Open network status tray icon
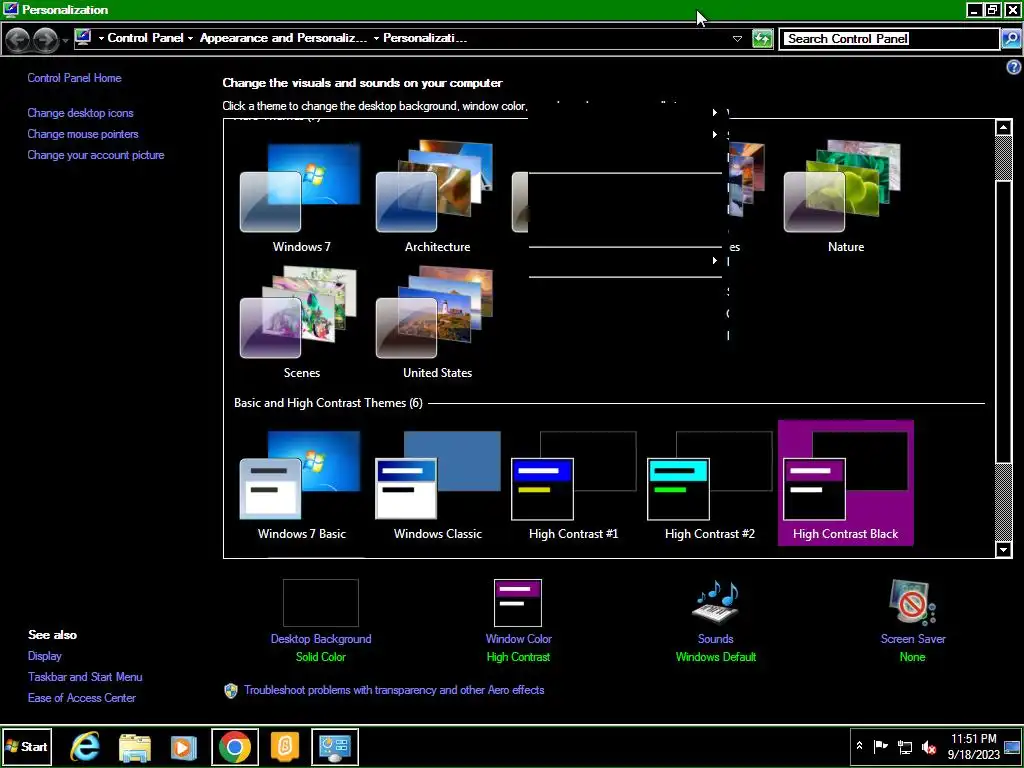Image resolution: width=1024 pixels, height=768 pixels. [x=904, y=746]
